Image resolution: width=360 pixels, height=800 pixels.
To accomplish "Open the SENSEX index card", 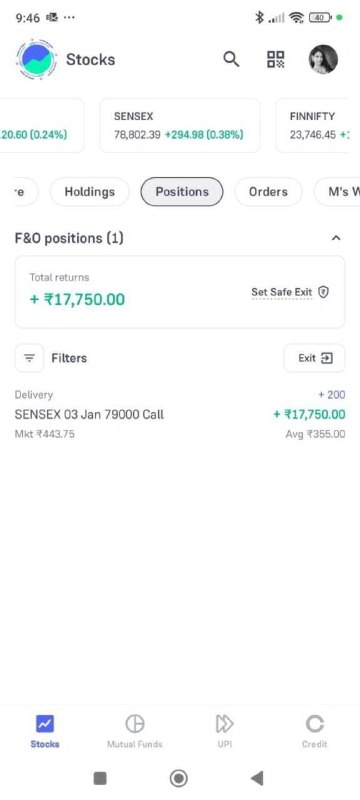I will 180,126.
